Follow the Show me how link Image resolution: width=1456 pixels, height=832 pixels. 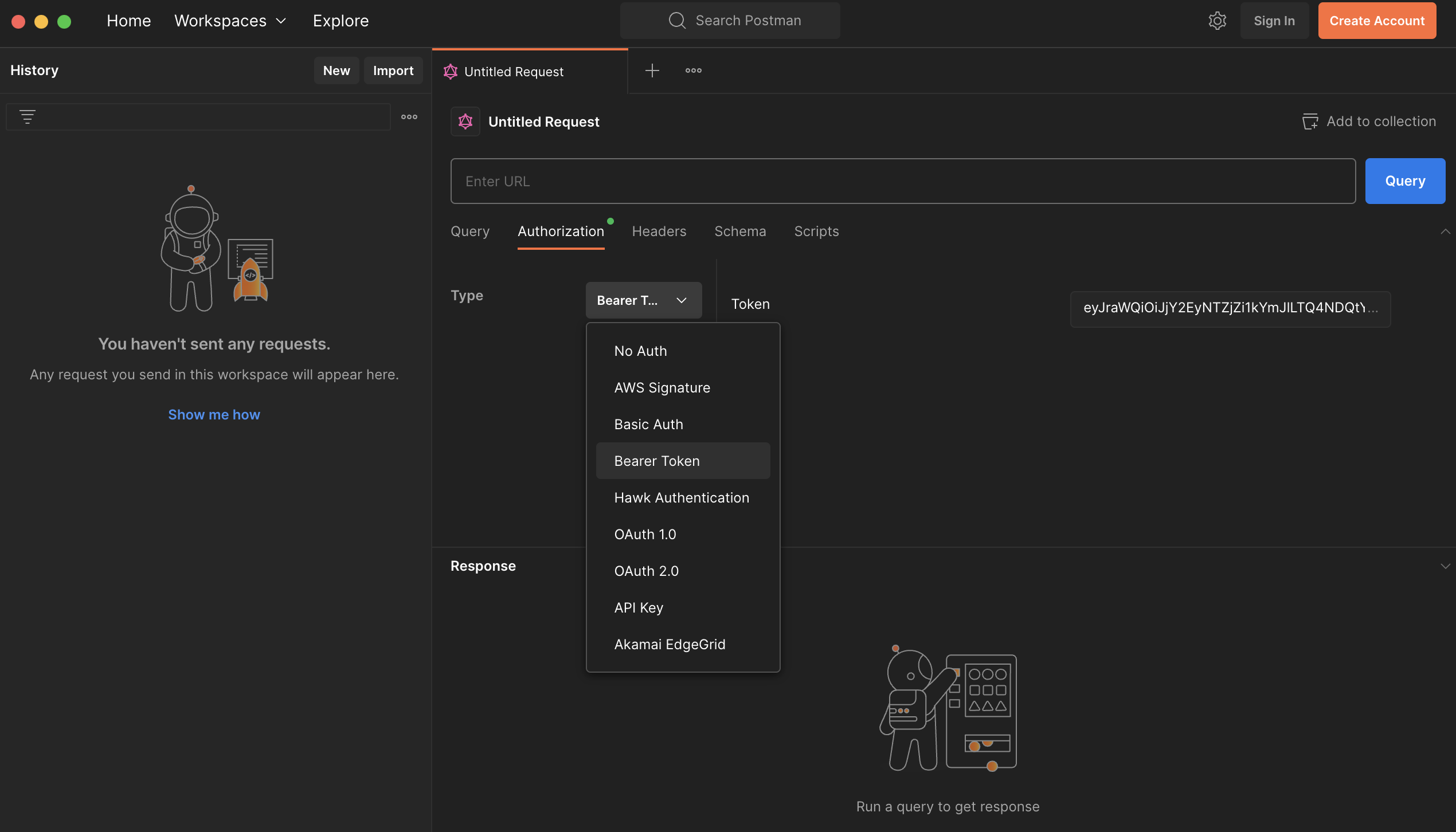pyautogui.click(x=214, y=414)
